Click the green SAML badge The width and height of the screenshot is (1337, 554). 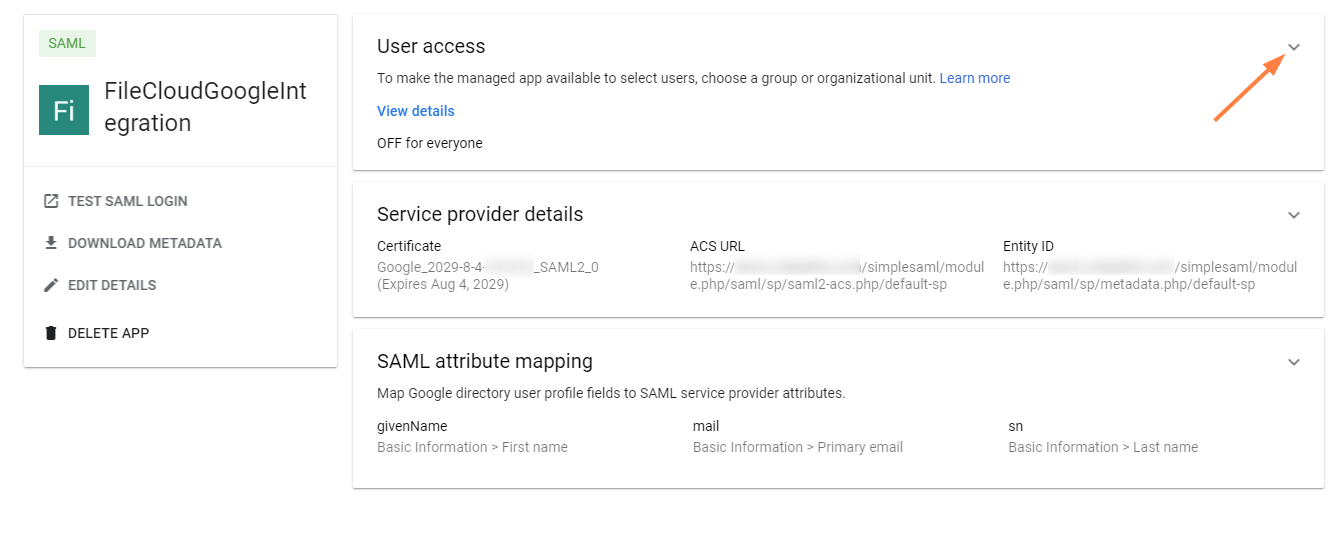coord(67,43)
